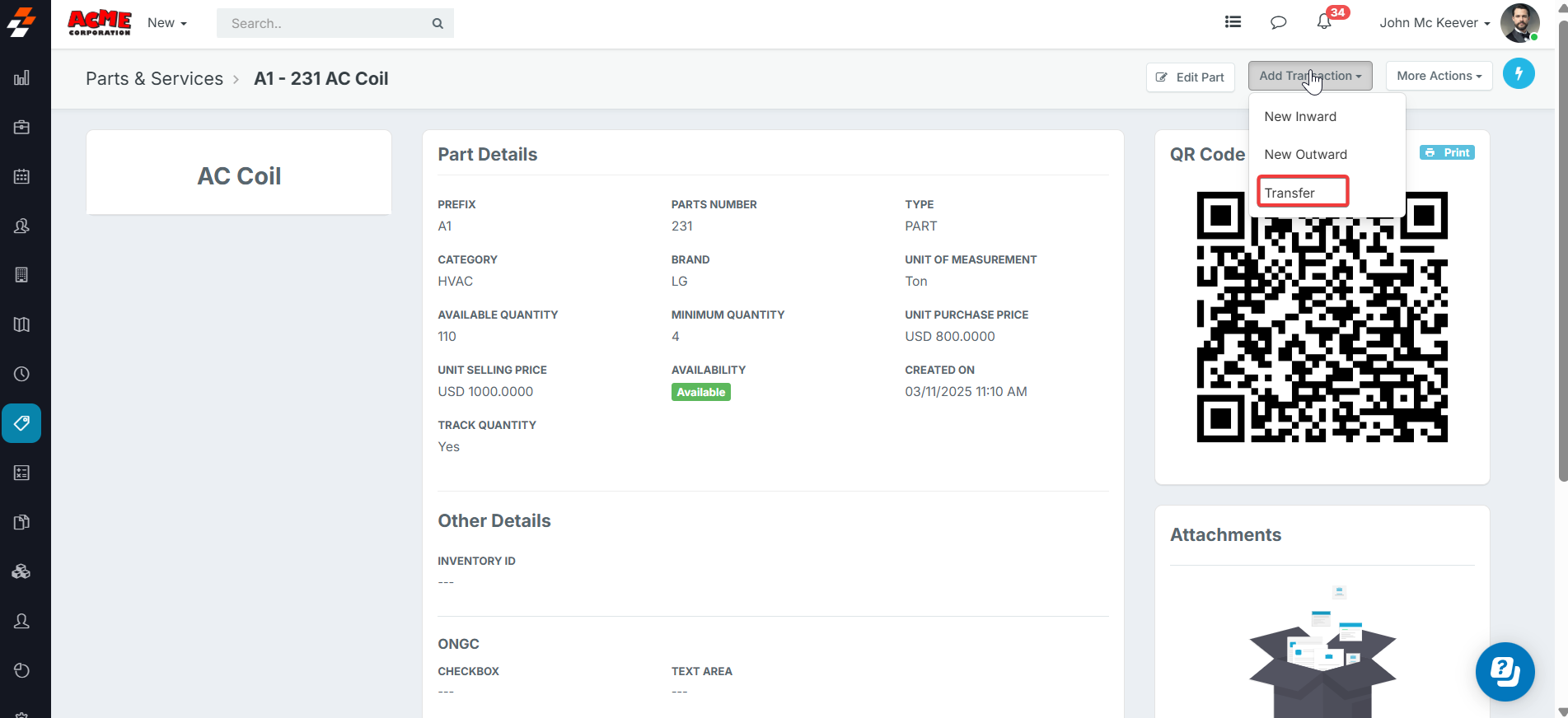
Task: Choose Transfer from transaction menu
Action: pos(1290,193)
